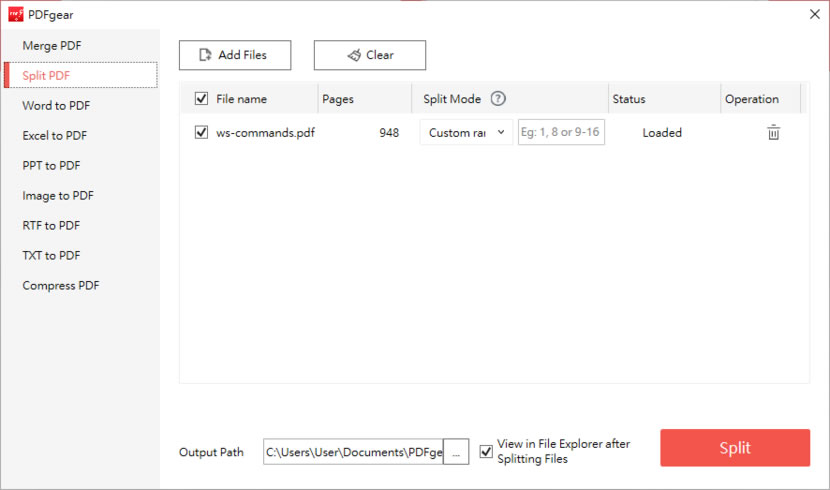830x490 pixels.
Task: Switch to Compress PDF
Action: pyautogui.click(x=61, y=286)
